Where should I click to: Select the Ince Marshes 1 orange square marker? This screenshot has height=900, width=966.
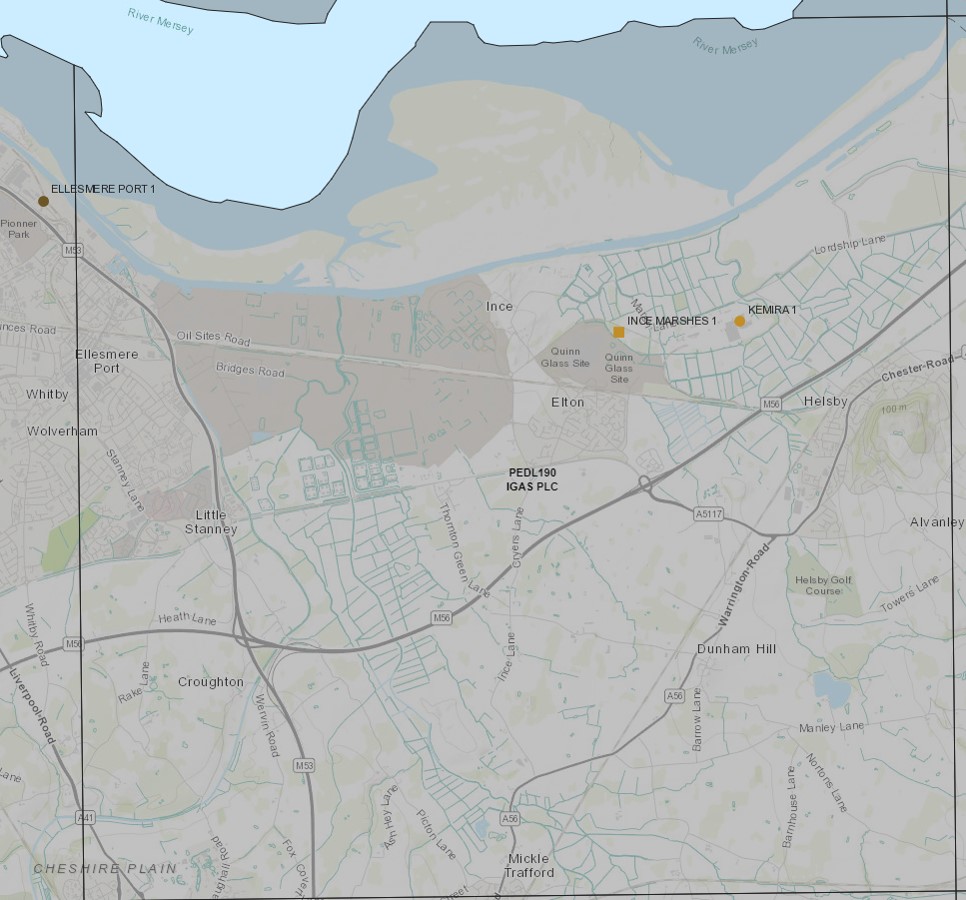619,332
